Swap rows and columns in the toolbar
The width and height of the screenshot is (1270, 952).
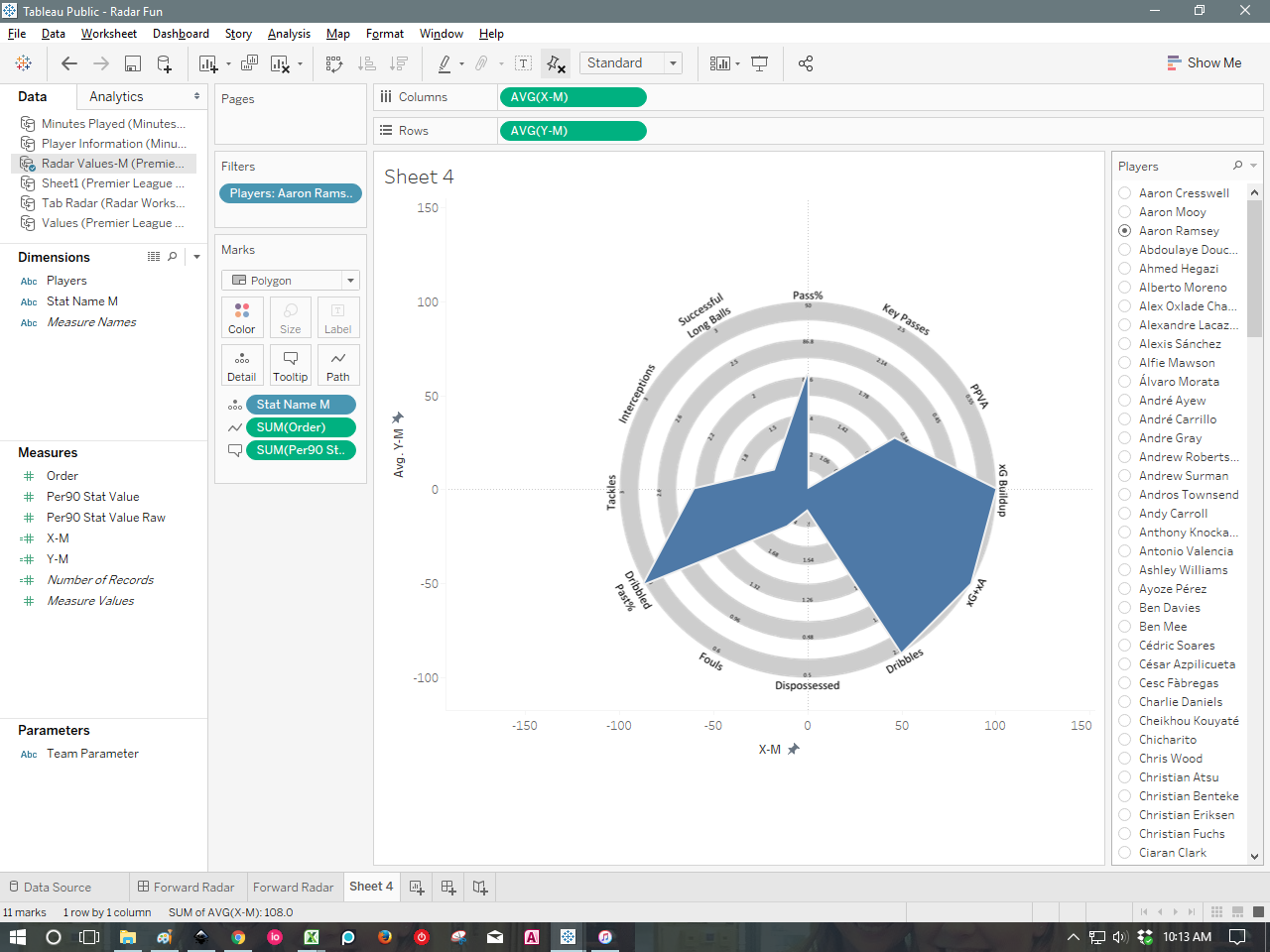pyautogui.click(x=333, y=62)
